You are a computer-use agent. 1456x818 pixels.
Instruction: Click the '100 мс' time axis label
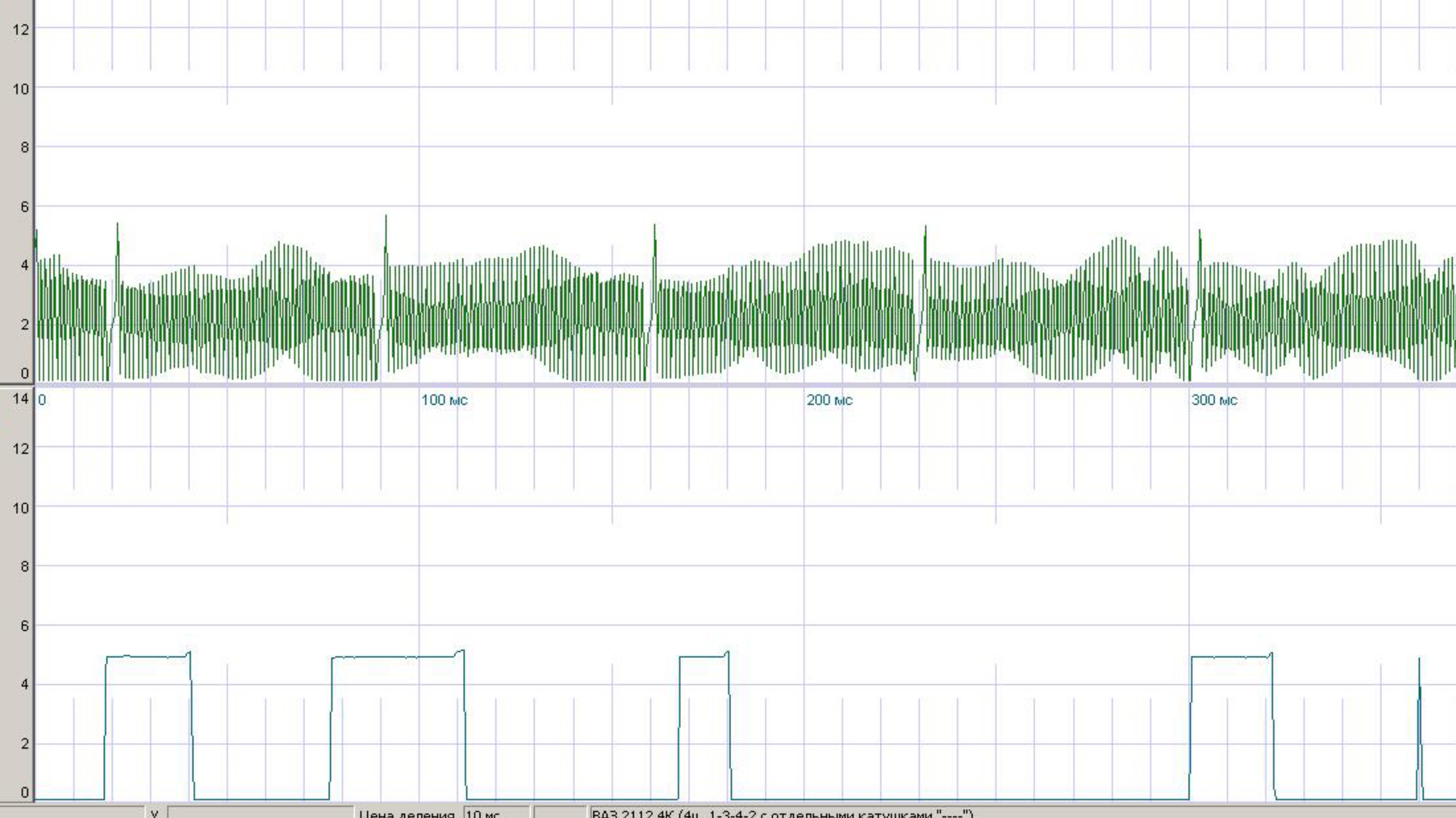pos(444,400)
